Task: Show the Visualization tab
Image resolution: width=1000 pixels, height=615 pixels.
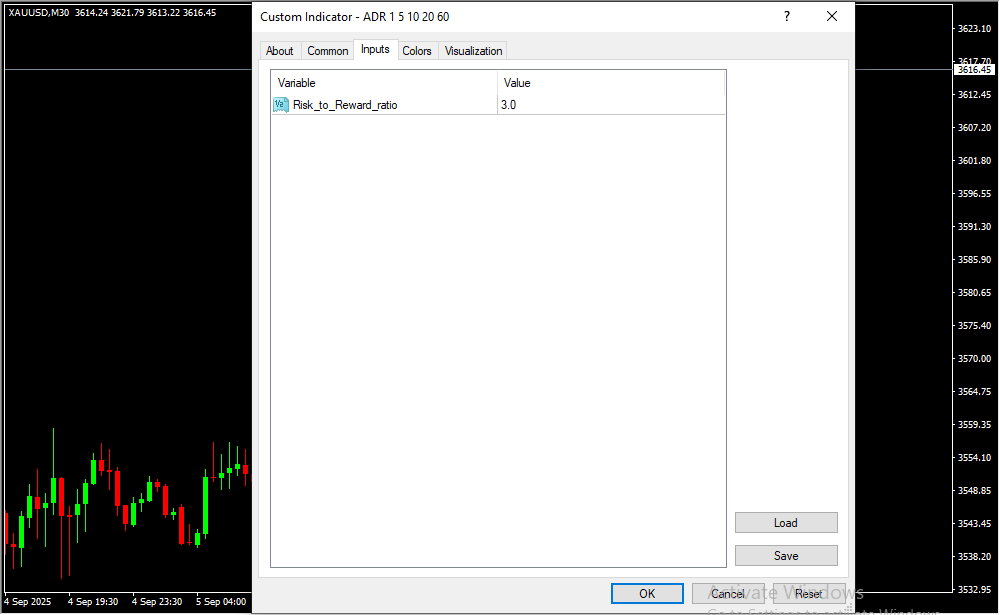Action: click(473, 51)
